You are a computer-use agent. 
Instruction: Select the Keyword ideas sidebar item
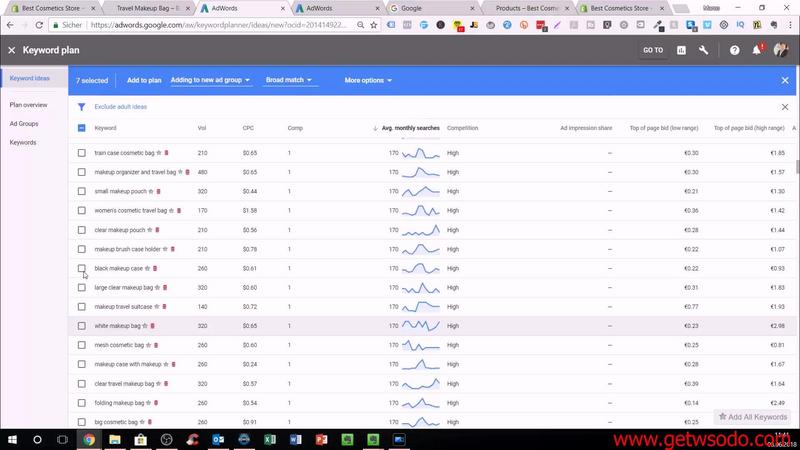pyautogui.click(x=30, y=78)
